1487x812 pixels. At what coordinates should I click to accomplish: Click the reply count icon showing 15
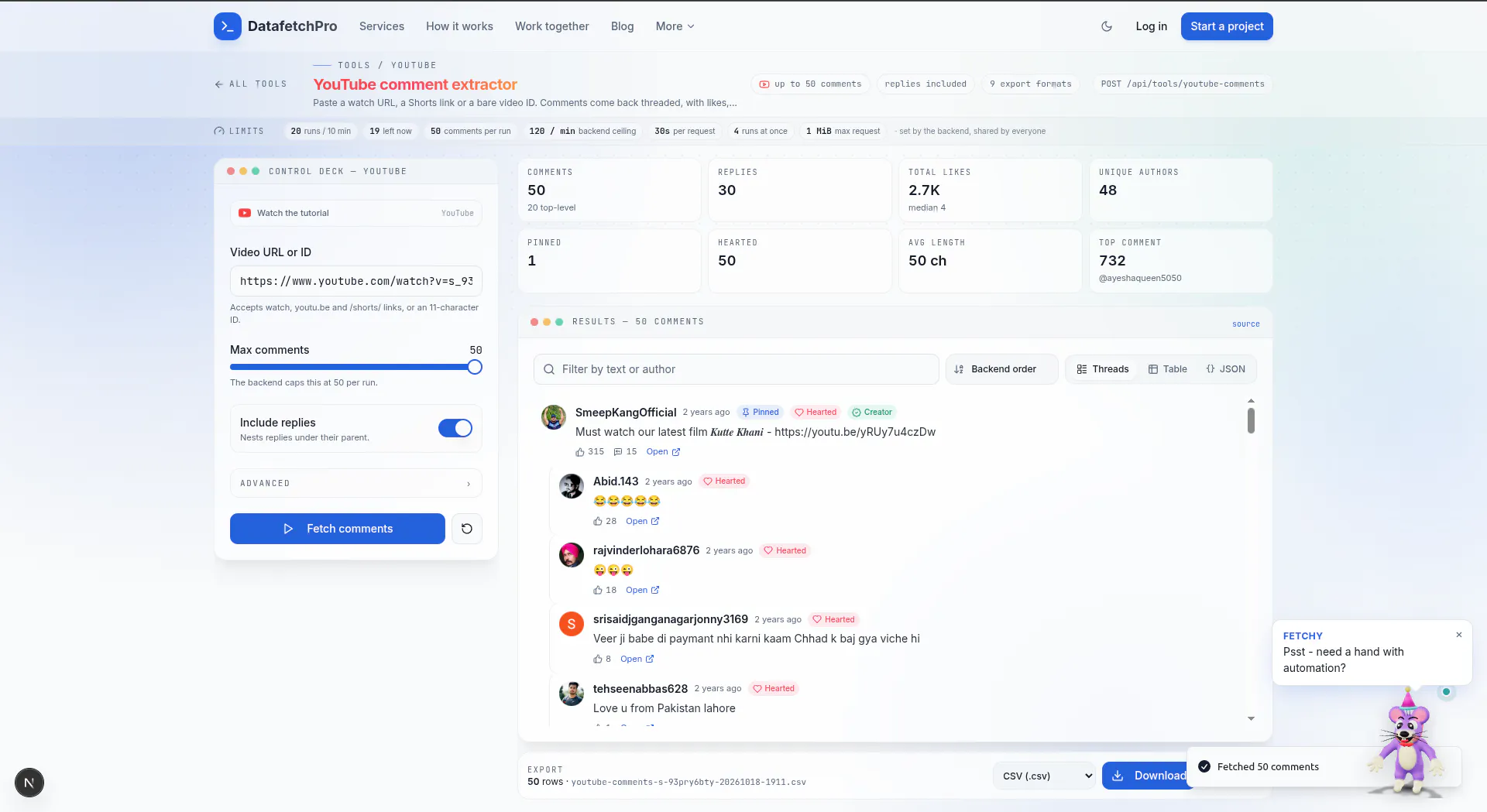(x=618, y=452)
